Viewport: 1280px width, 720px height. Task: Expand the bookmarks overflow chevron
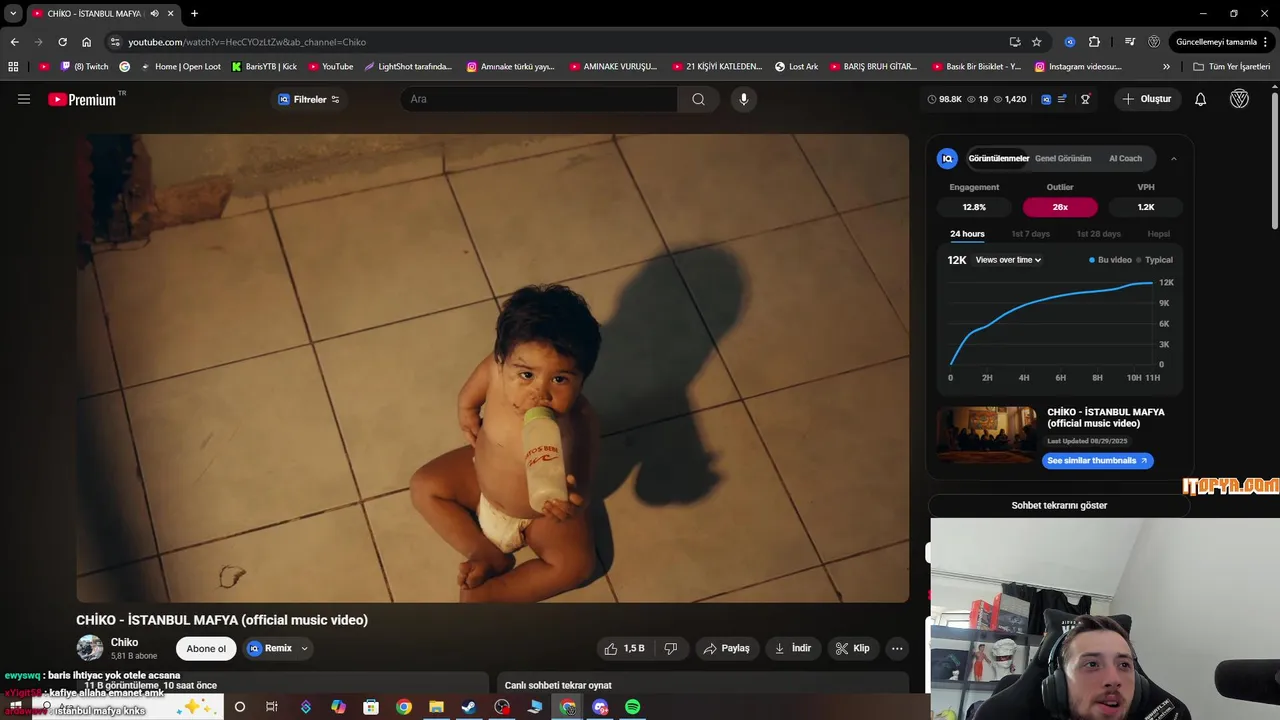coord(1166,67)
